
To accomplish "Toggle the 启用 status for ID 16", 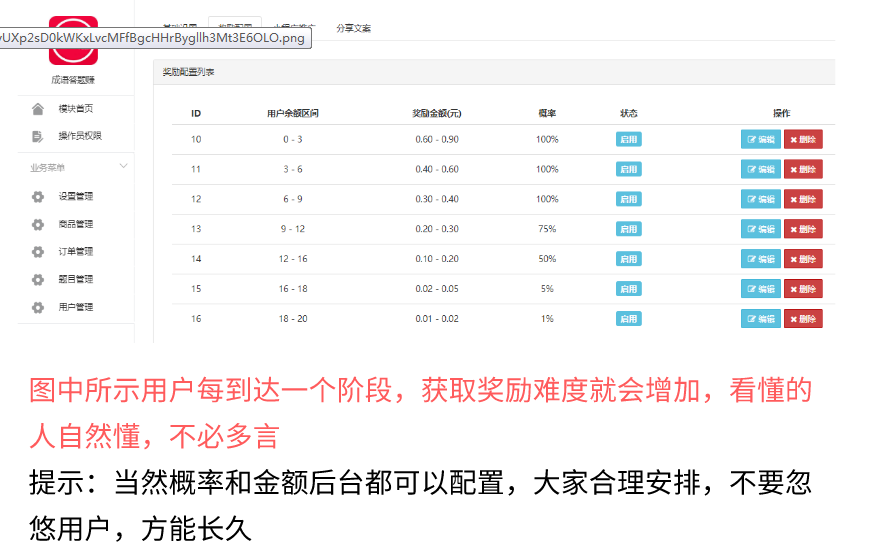I will 628,319.
